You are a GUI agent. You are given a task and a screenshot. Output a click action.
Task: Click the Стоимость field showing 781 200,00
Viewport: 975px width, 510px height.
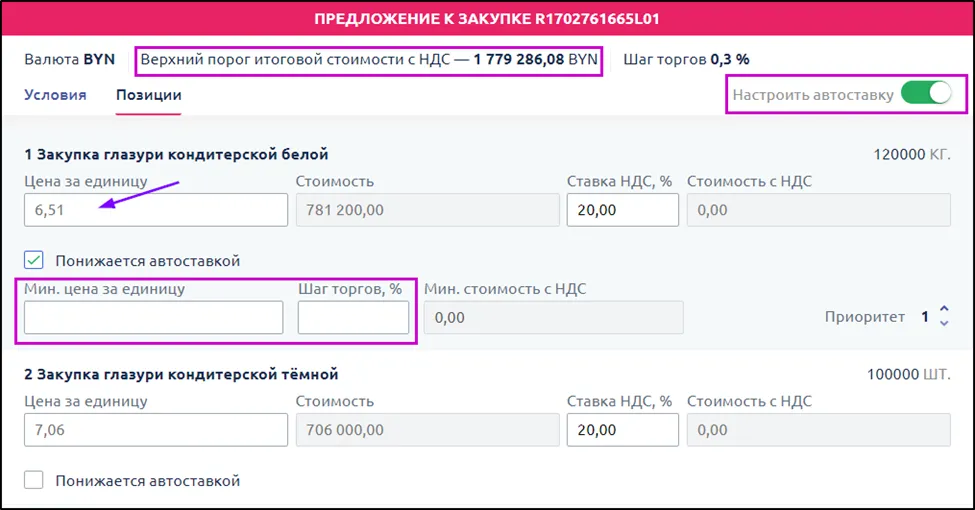[427, 210]
